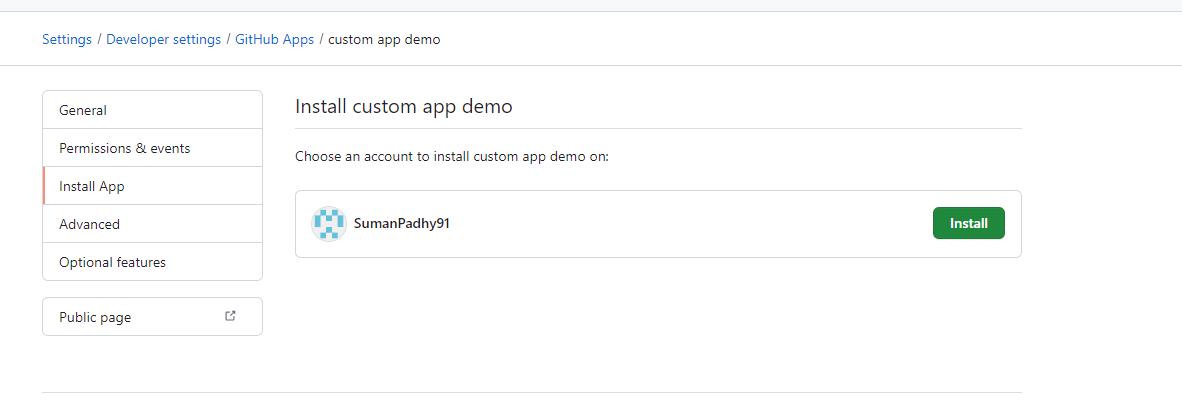This screenshot has height=412, width=1182.
Task: Open the Advanced sidebar item
Action: pyautogui.click(x=89, y=224)
